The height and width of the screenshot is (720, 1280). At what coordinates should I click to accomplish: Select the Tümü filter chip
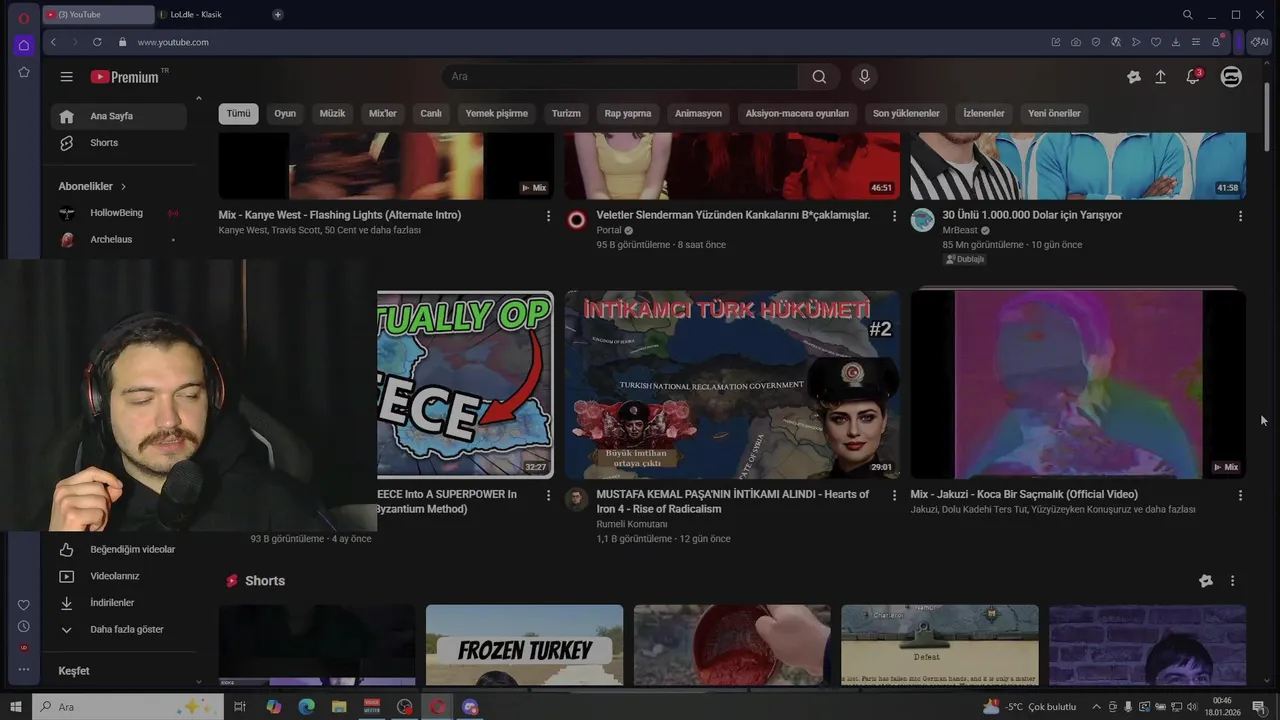pyautogui.click(x=238, y=114)
